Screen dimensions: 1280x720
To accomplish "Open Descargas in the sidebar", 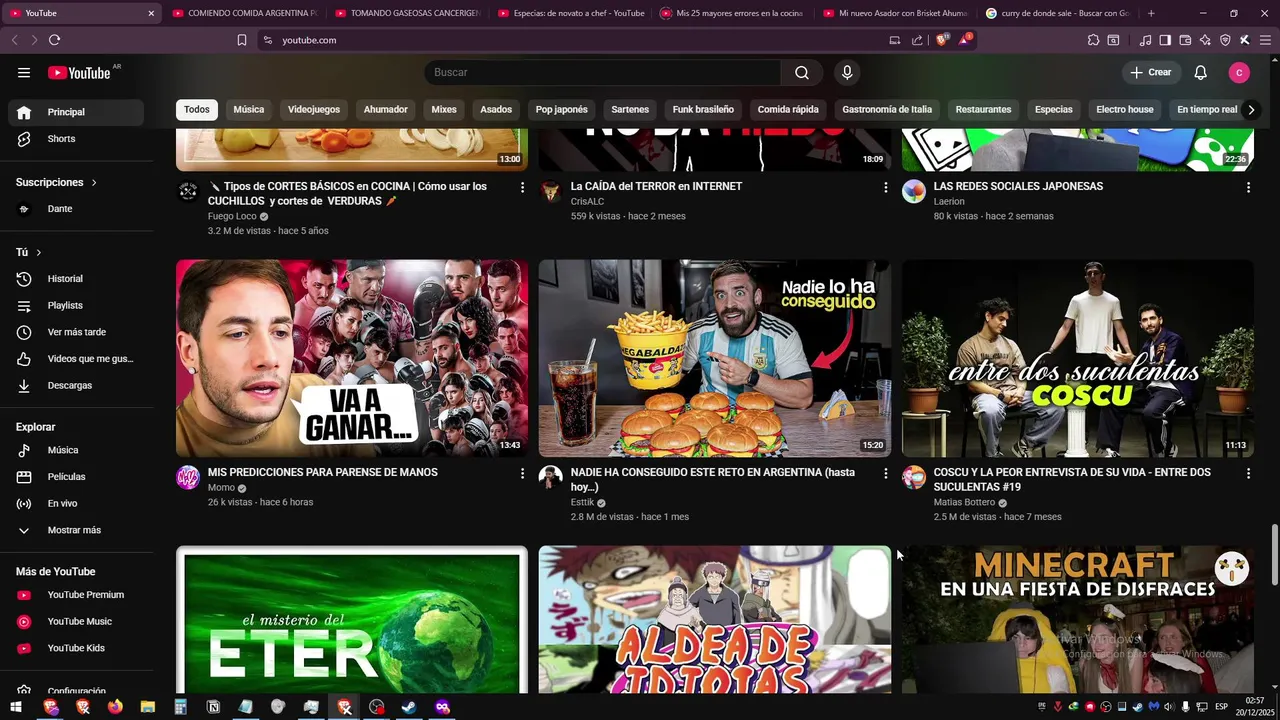I will [76, 385].
